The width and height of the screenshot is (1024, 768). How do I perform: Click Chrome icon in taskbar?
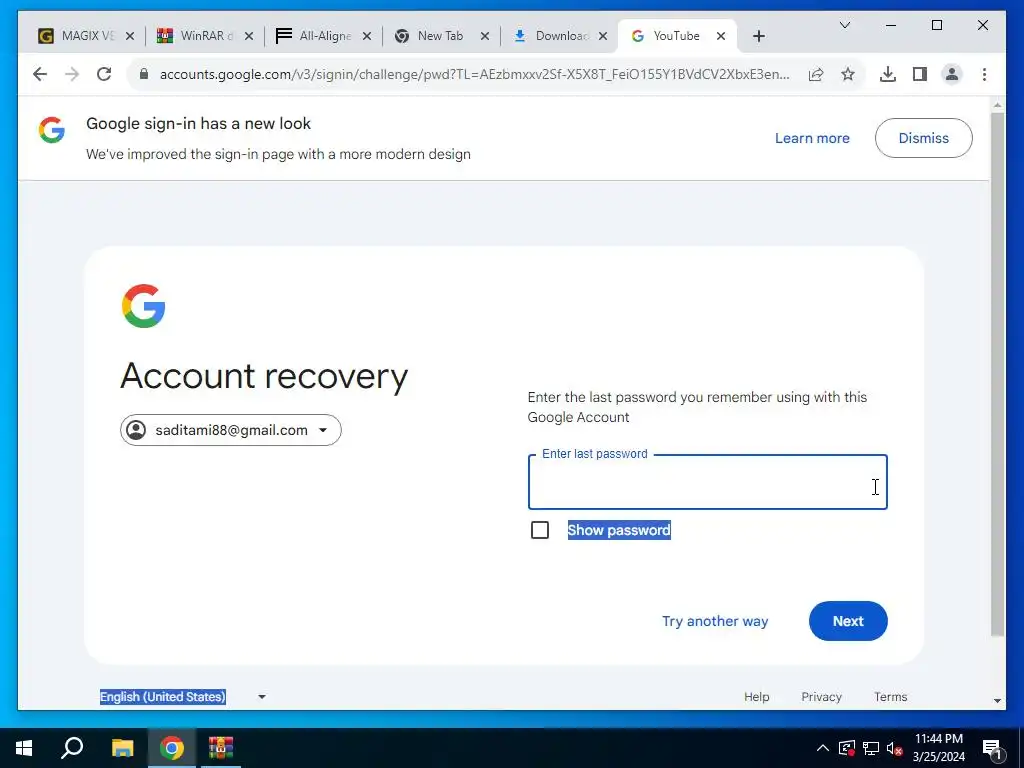[172, 748]
